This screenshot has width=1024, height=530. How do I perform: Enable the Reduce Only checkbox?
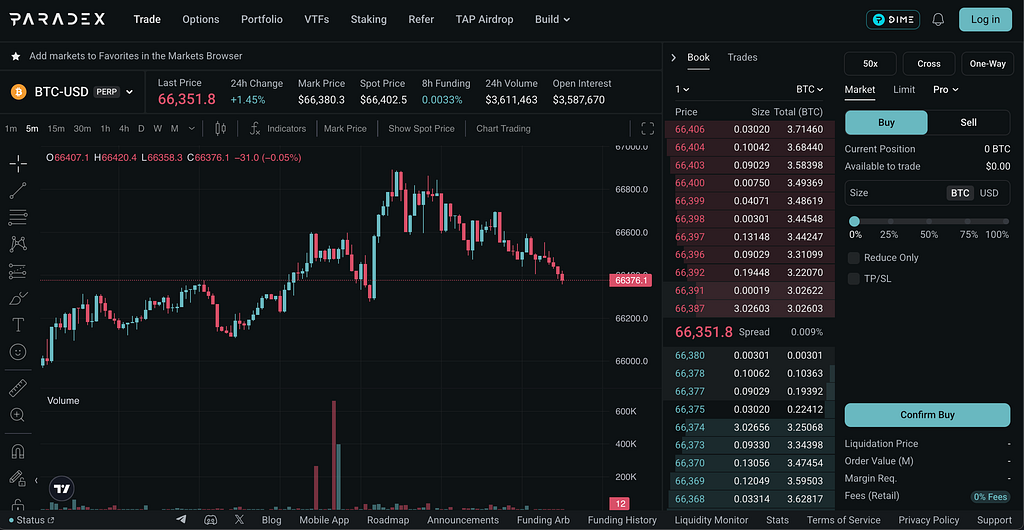tap(854, 258)
